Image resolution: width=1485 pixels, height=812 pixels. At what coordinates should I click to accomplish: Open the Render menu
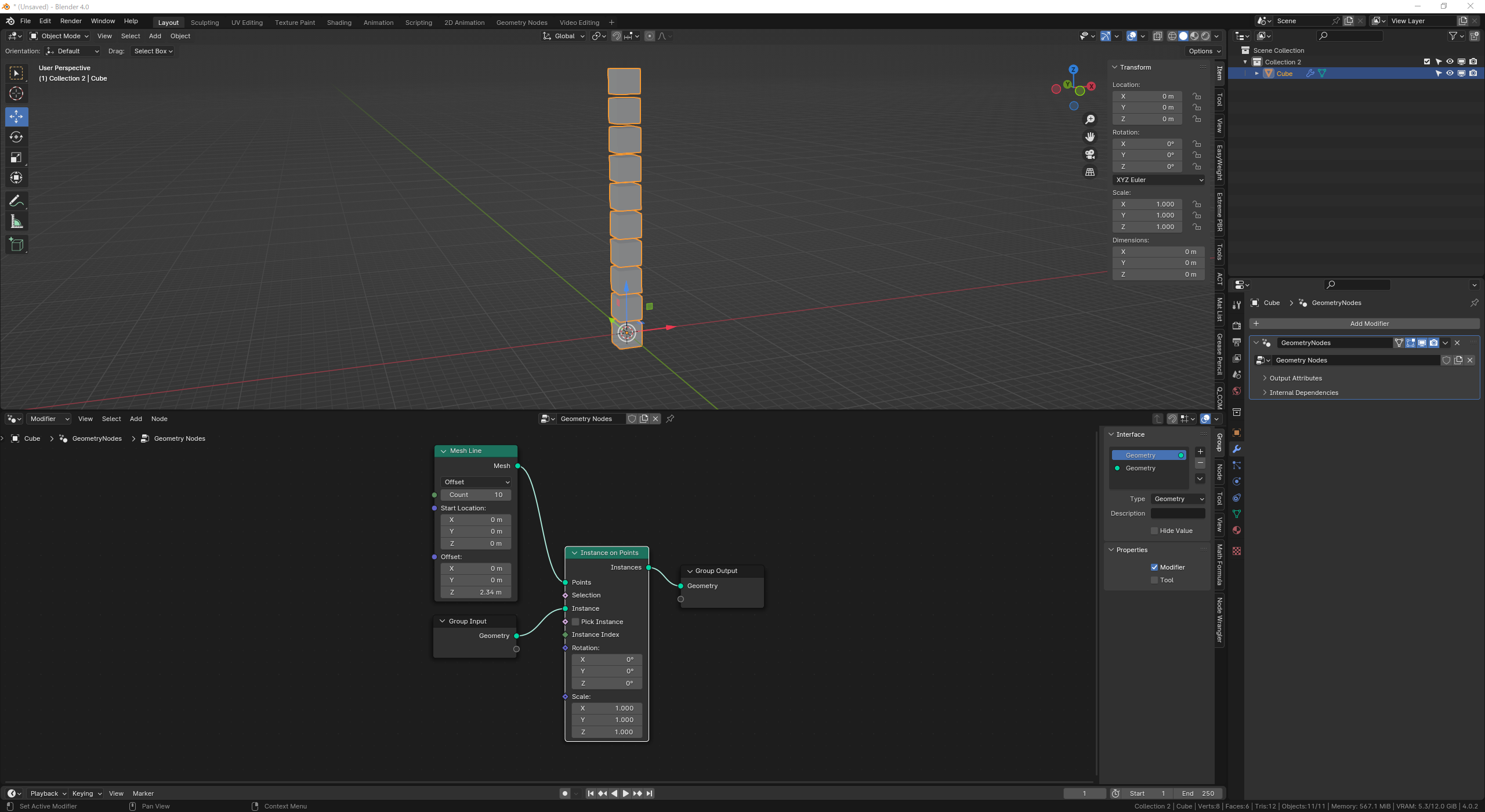(71, 21)
